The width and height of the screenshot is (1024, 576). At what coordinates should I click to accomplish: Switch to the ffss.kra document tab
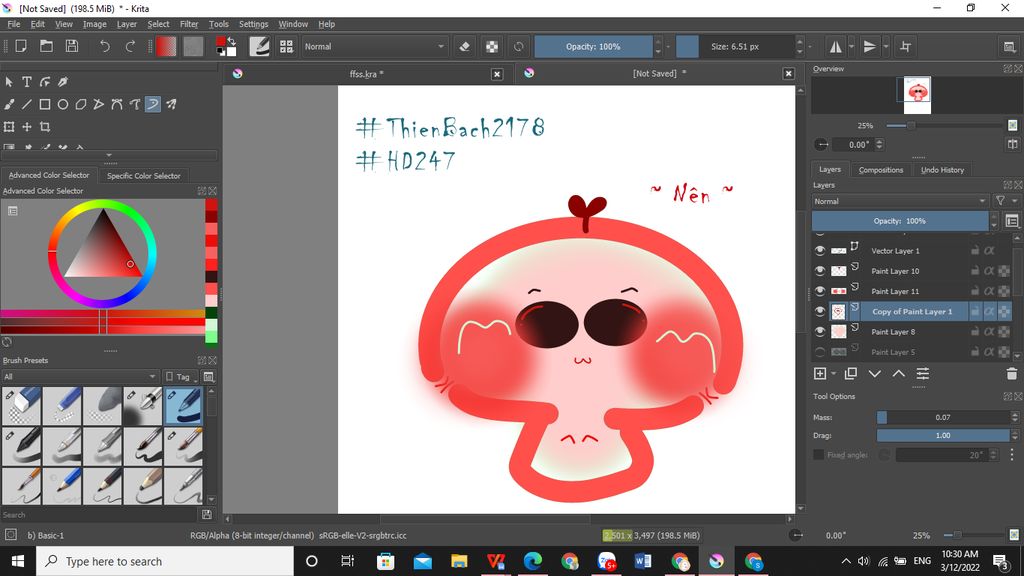point(366,74)
